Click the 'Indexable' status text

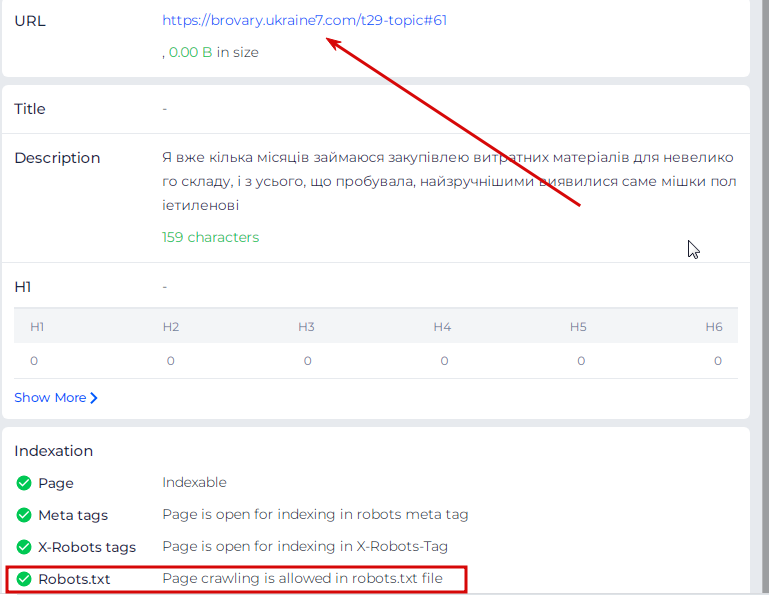coord(194,483)
